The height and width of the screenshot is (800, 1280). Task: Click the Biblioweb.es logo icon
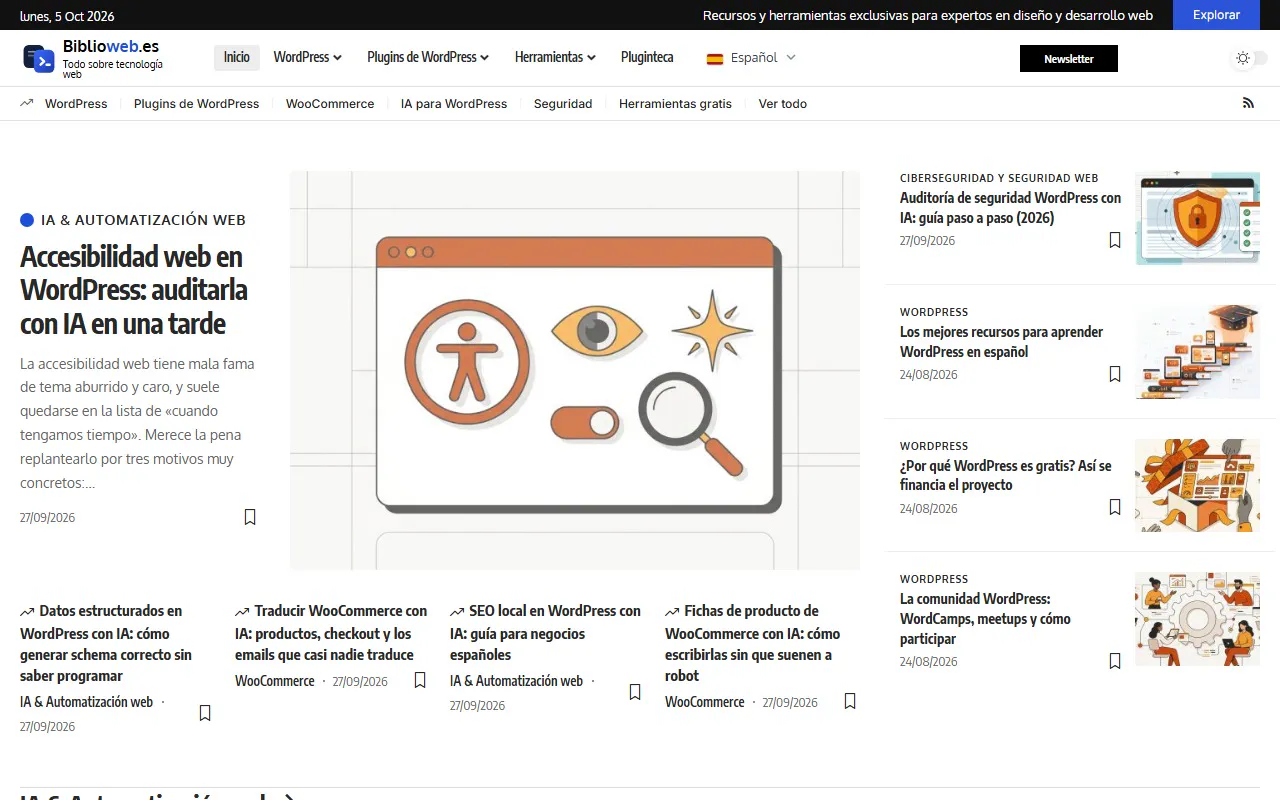pyautogui.click(x=38, y=59)
